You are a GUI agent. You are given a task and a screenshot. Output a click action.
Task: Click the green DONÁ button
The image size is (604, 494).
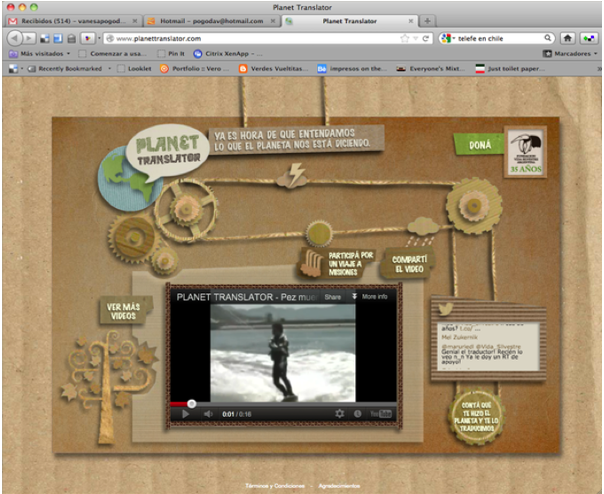pyautogui.click(x=480, y=145)
